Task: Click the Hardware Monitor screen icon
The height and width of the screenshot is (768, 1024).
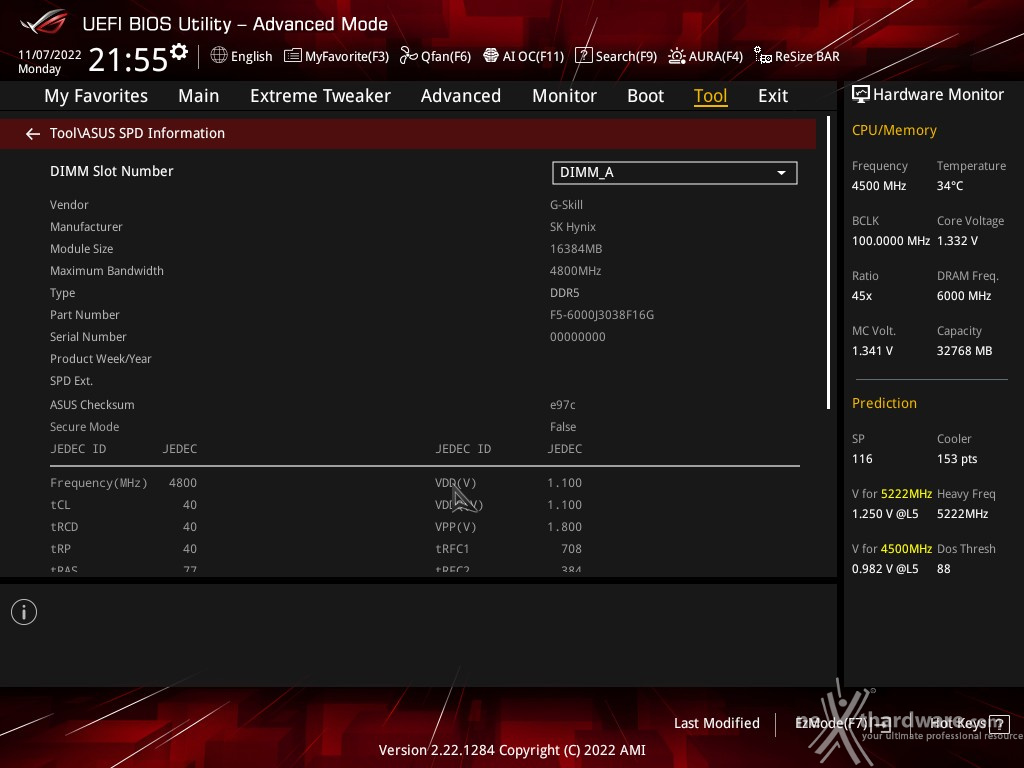Action: pos(861,95)
